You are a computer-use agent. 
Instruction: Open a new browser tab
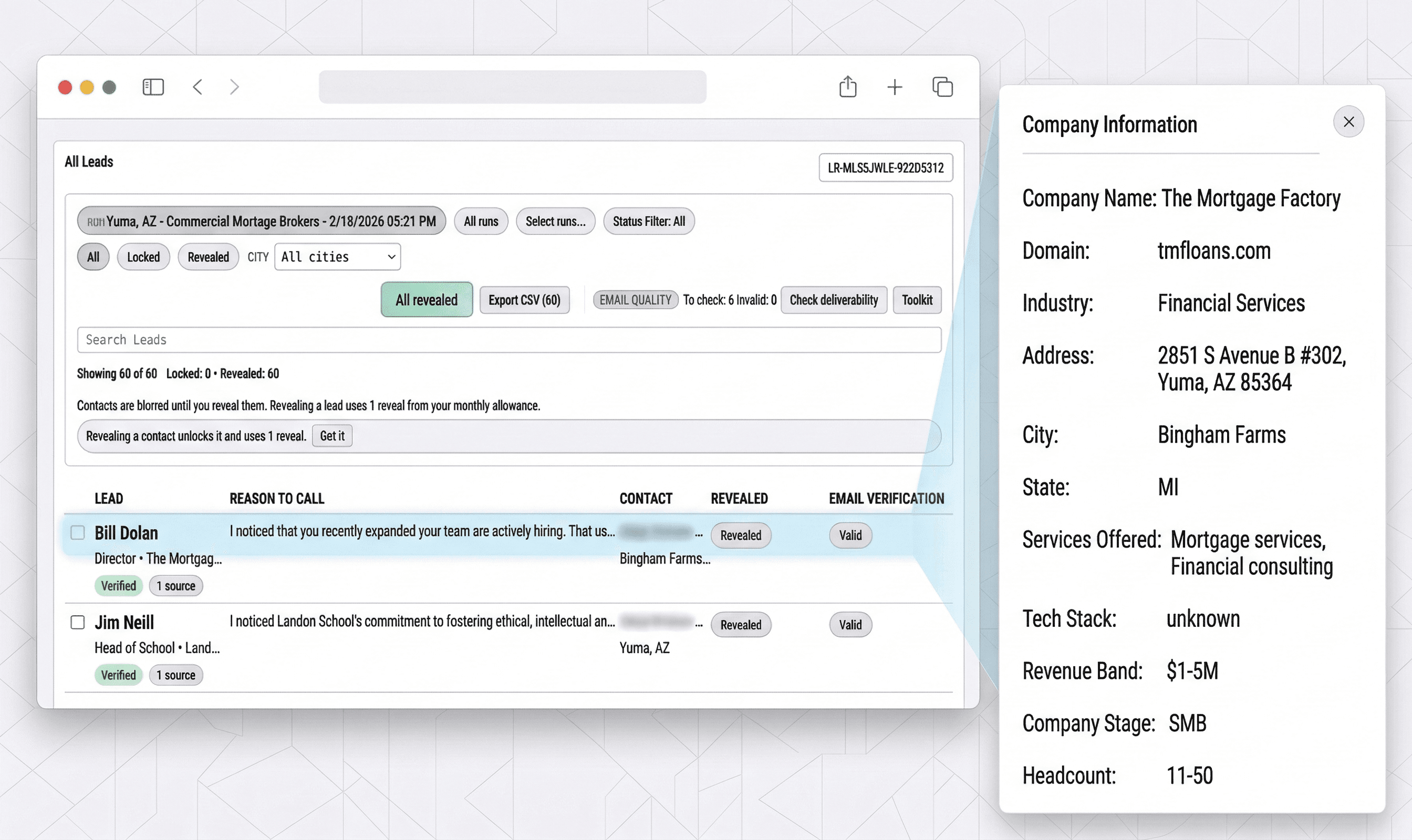[895, 87]
